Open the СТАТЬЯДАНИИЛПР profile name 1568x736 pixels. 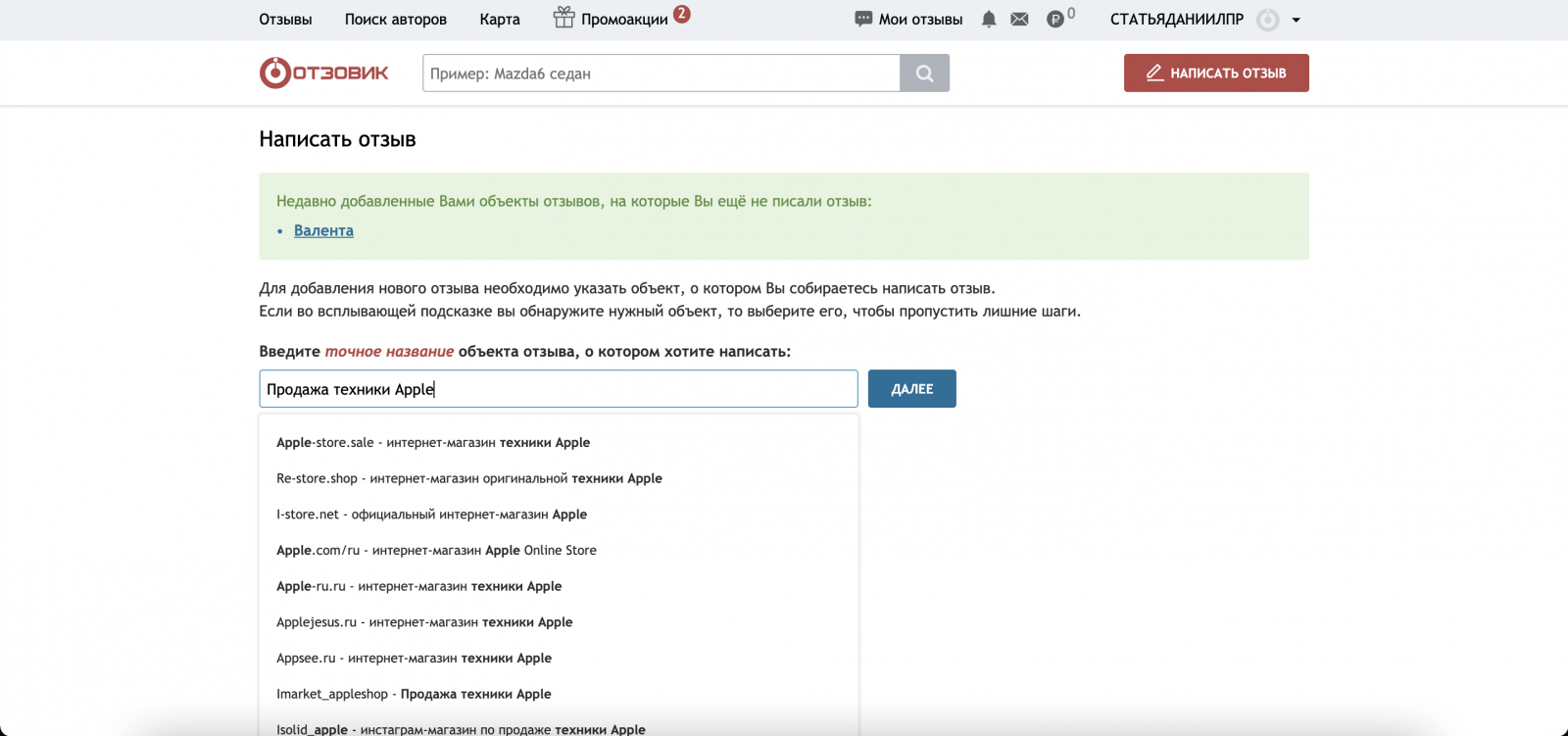coord(1177,20)
